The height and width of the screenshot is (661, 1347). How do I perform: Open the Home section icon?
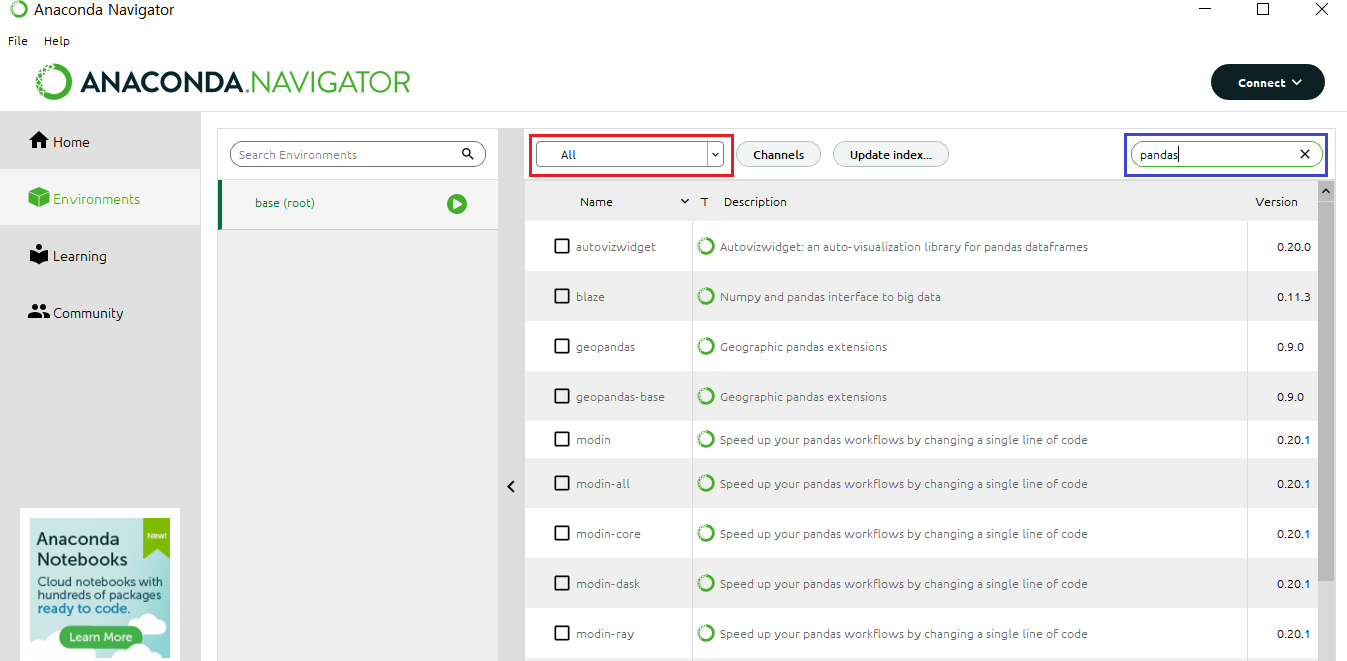[39, 140]
